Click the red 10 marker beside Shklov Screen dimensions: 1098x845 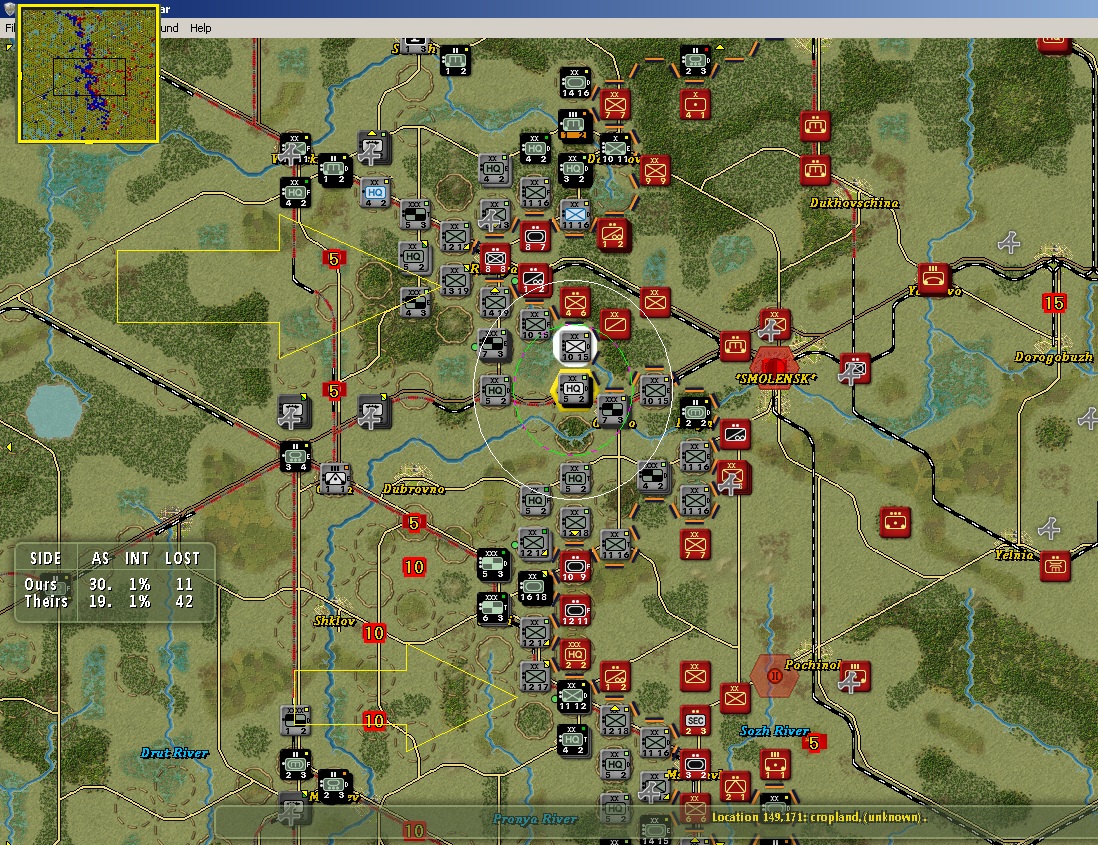click(374, 634)
